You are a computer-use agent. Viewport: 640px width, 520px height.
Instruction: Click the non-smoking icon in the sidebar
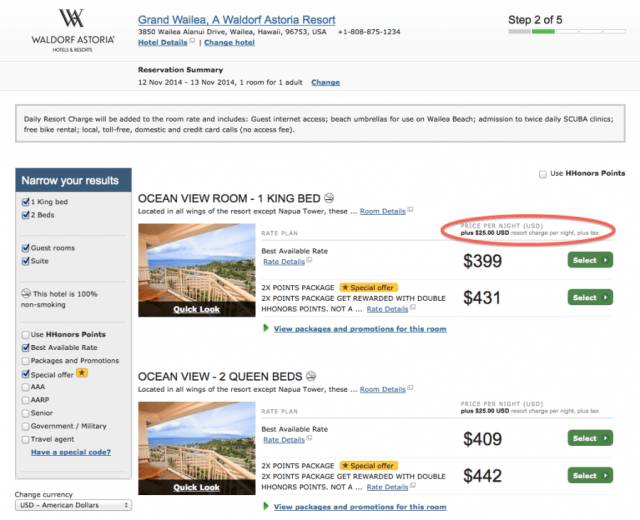tap(26, 293)
